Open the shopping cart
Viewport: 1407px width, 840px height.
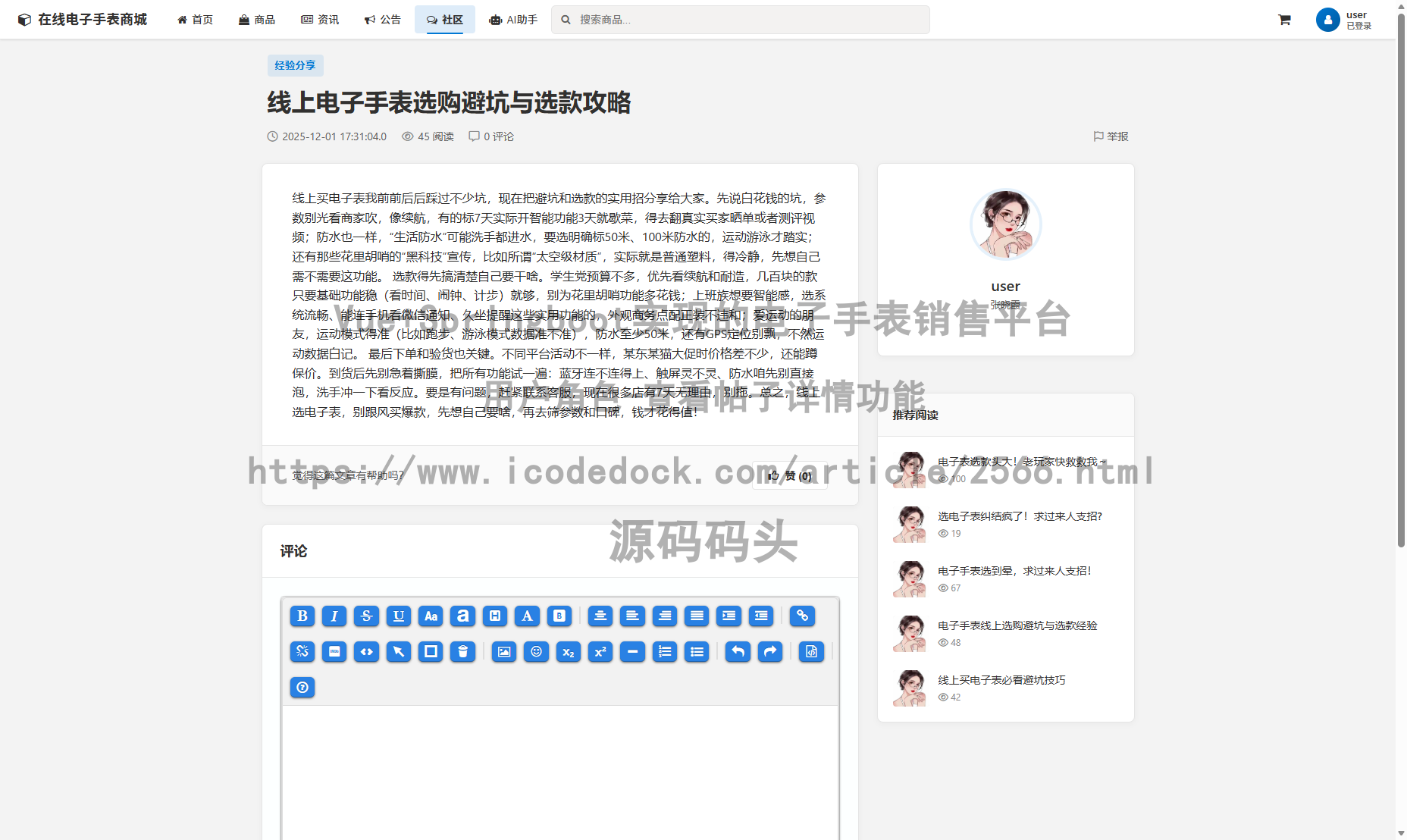point(1284,20)
